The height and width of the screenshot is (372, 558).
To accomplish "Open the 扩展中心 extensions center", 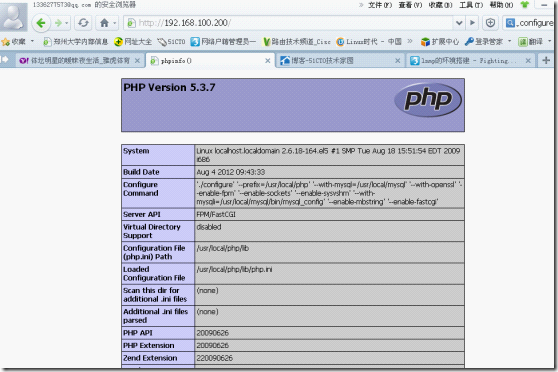I will tap(439, 42).
